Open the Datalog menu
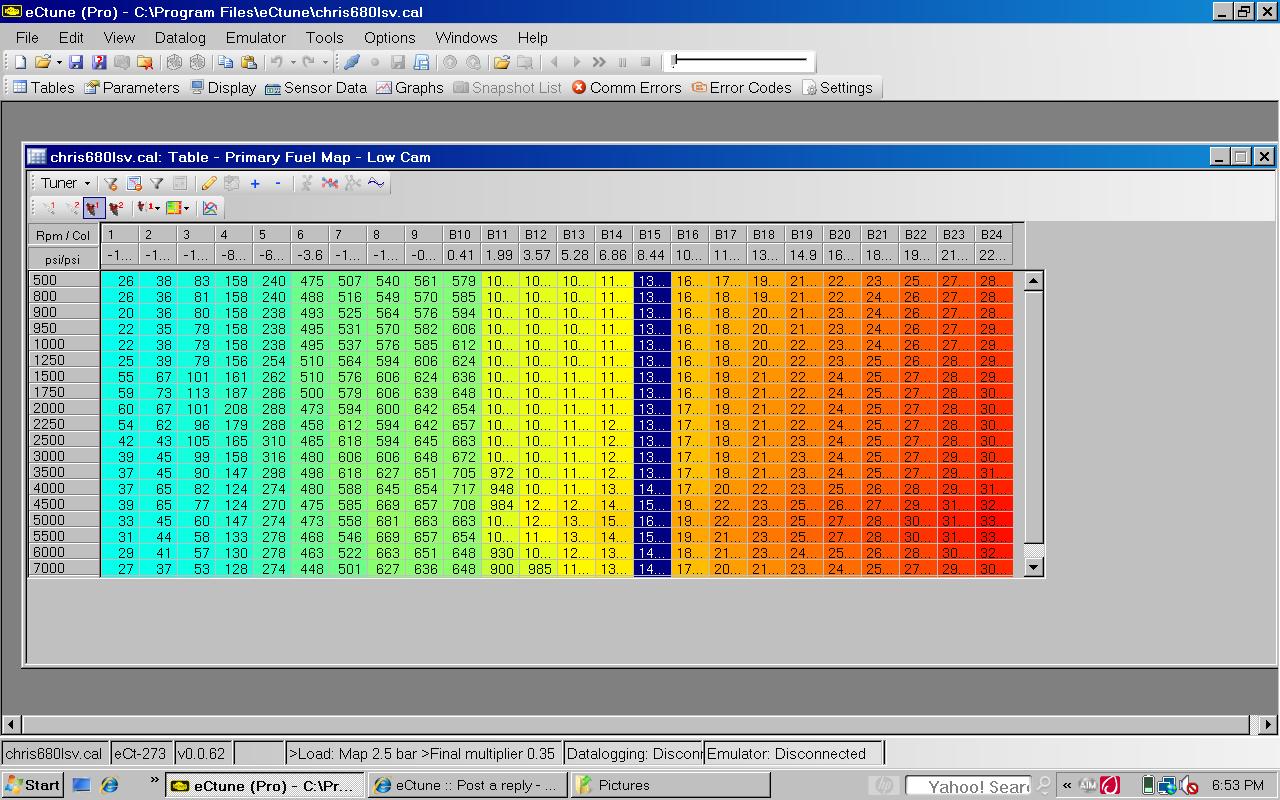This screenshot has width=1280, height=800. click(x=180, y=37)
